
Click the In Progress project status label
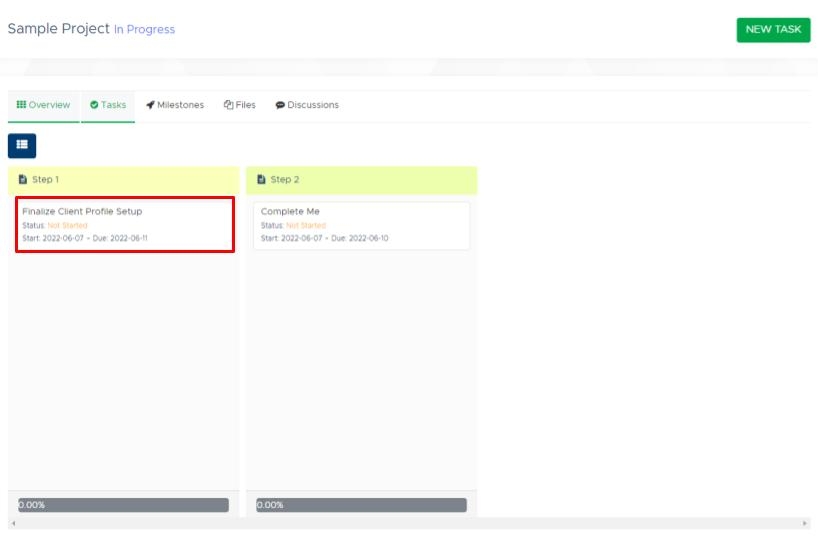click(x=144, y=30)
